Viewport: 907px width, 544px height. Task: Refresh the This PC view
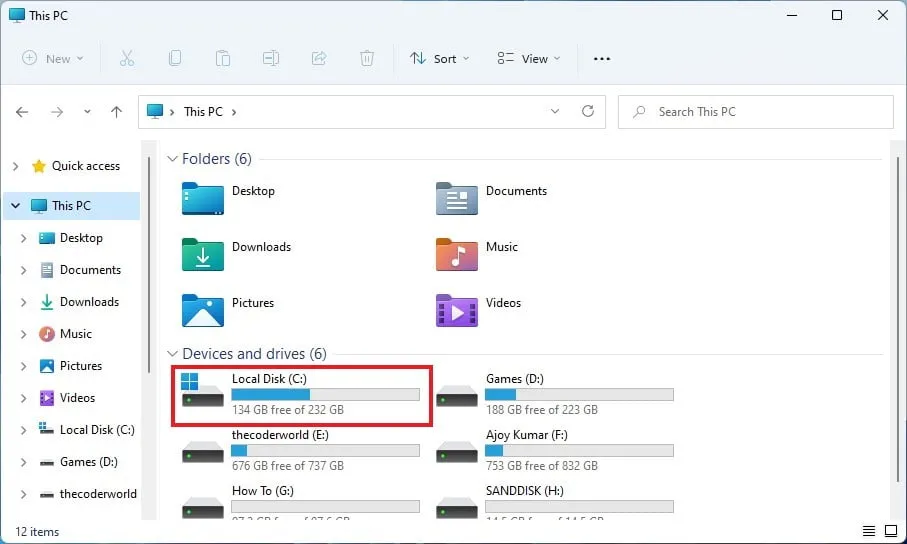click(588, 112)
